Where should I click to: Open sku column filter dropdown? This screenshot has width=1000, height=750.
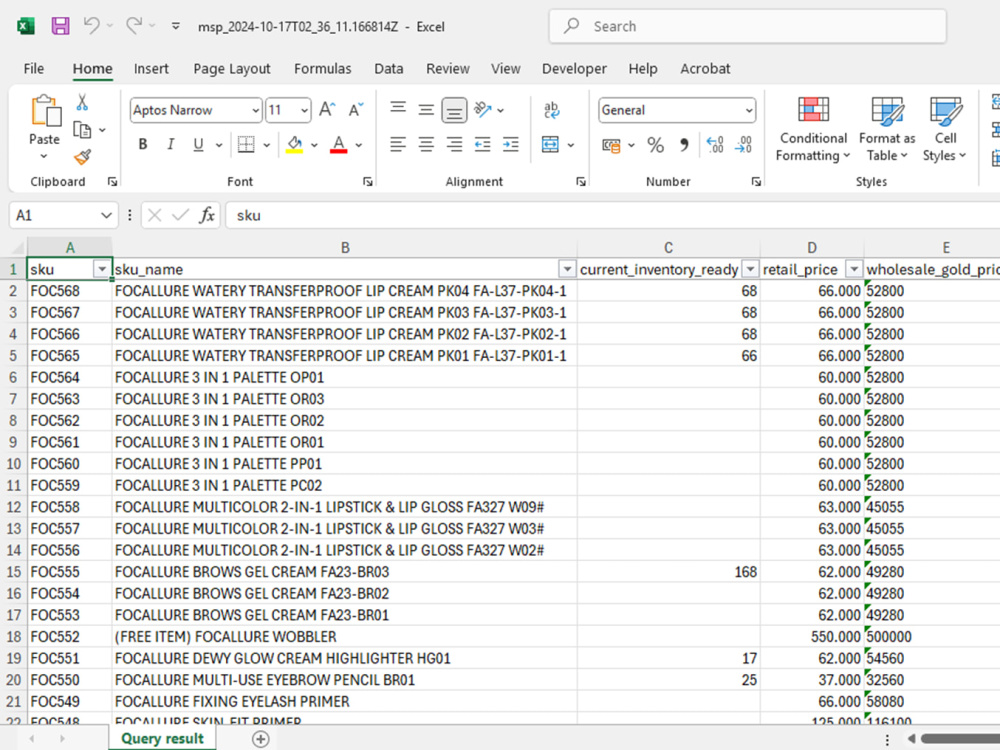click(102, 269)
